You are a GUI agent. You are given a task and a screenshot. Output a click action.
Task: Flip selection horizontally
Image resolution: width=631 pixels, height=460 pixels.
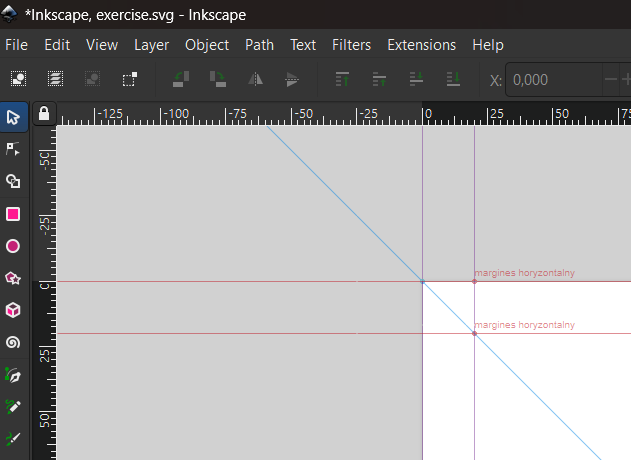255,79
